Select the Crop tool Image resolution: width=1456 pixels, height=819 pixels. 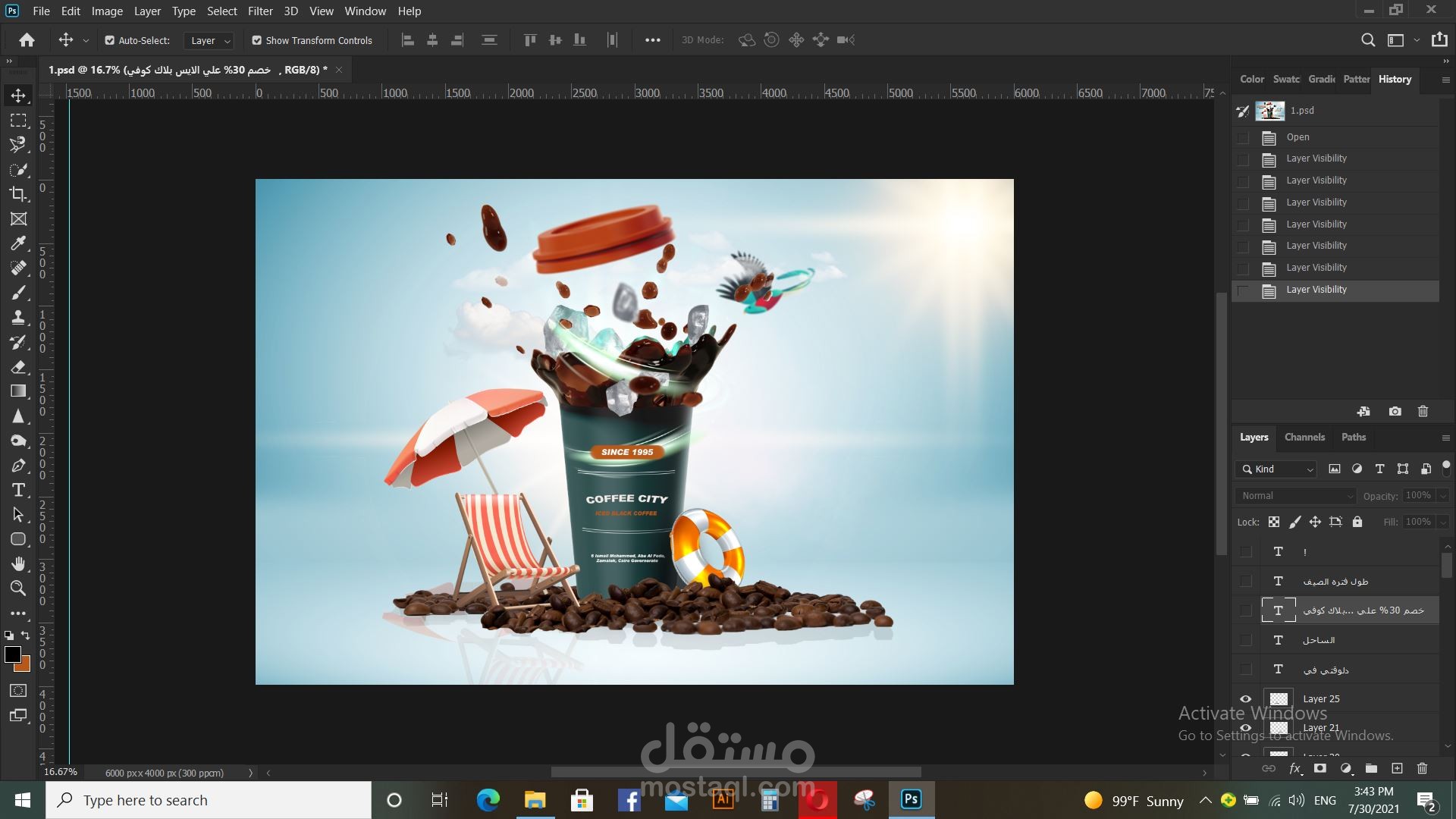(x=18, y=194)
